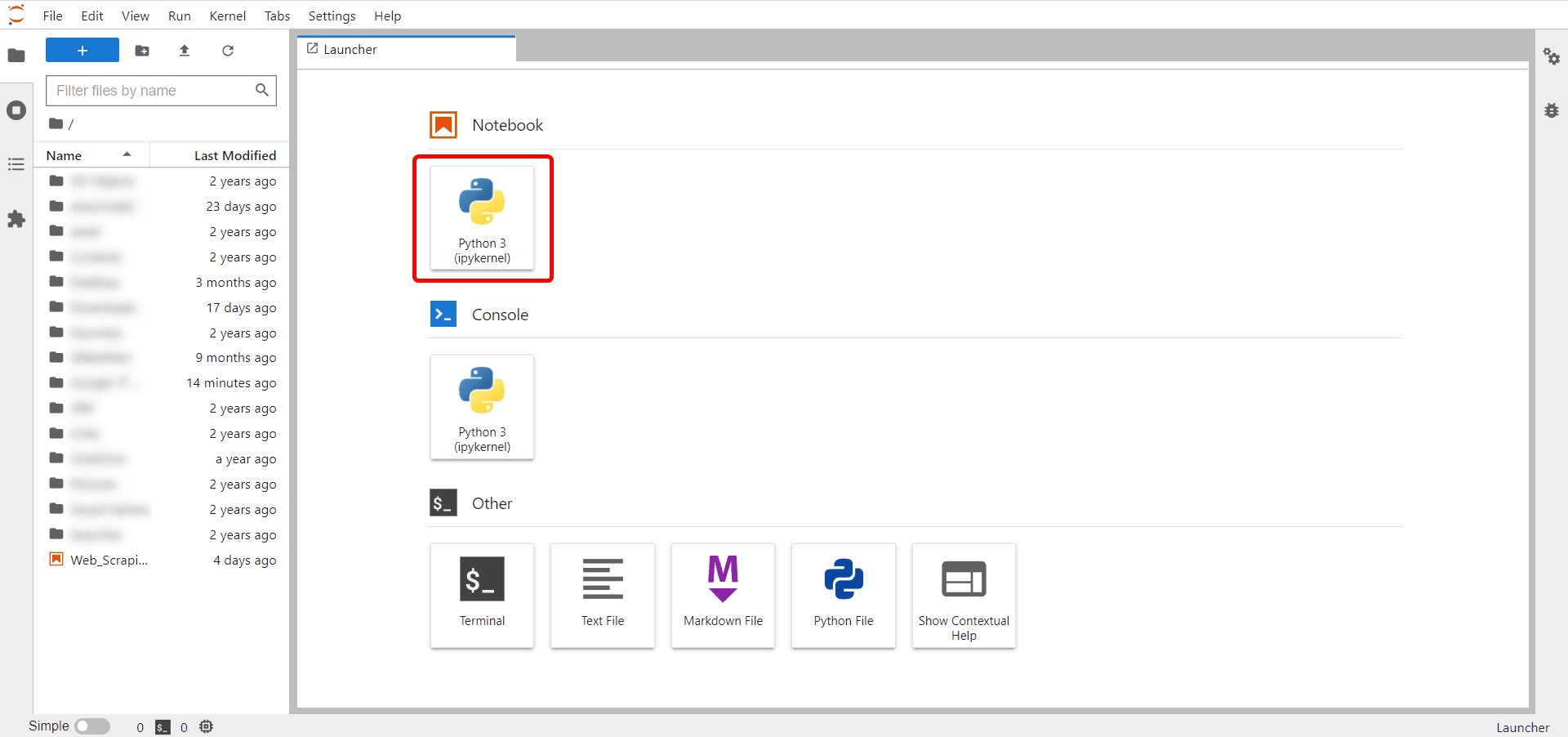Viewport: 1568px width, 737px height.
Task: Open the Kernel menu
Action: [228, 16]
